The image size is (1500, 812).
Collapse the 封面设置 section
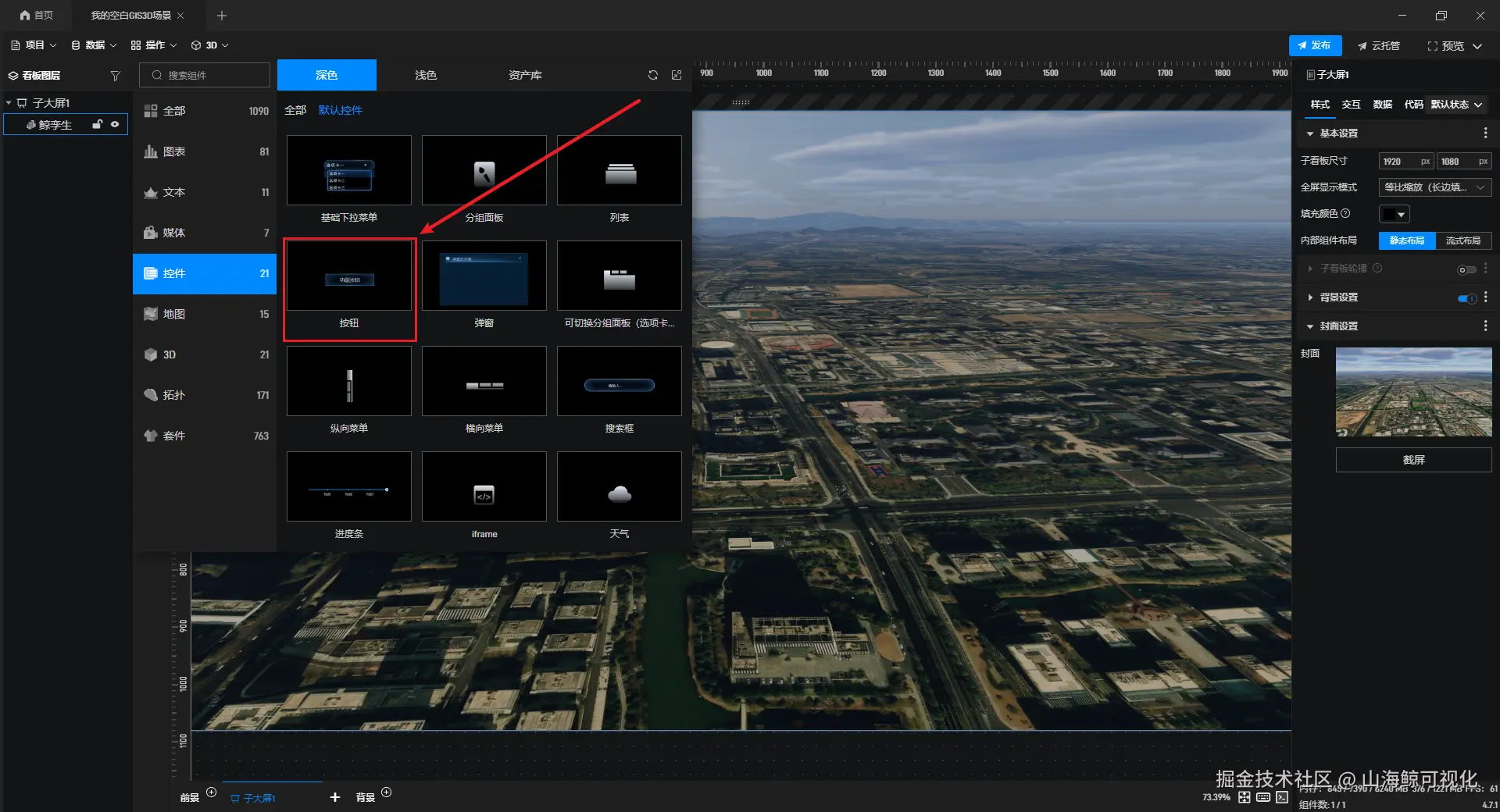pyautogui.click(x=1310, y=326)
